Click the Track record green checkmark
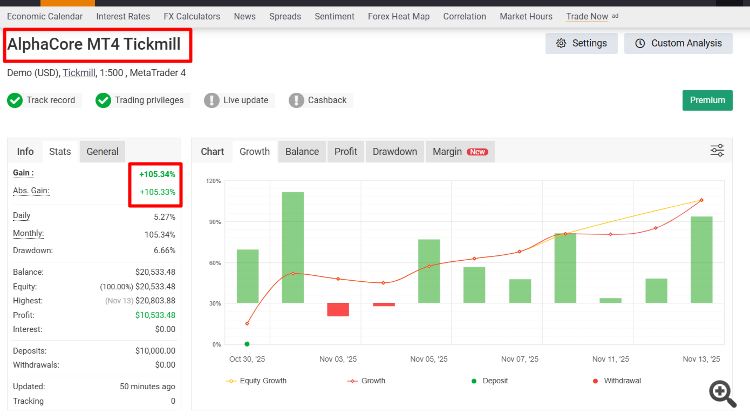Viewport: 750px width, 420px height. tap(15, 100)
